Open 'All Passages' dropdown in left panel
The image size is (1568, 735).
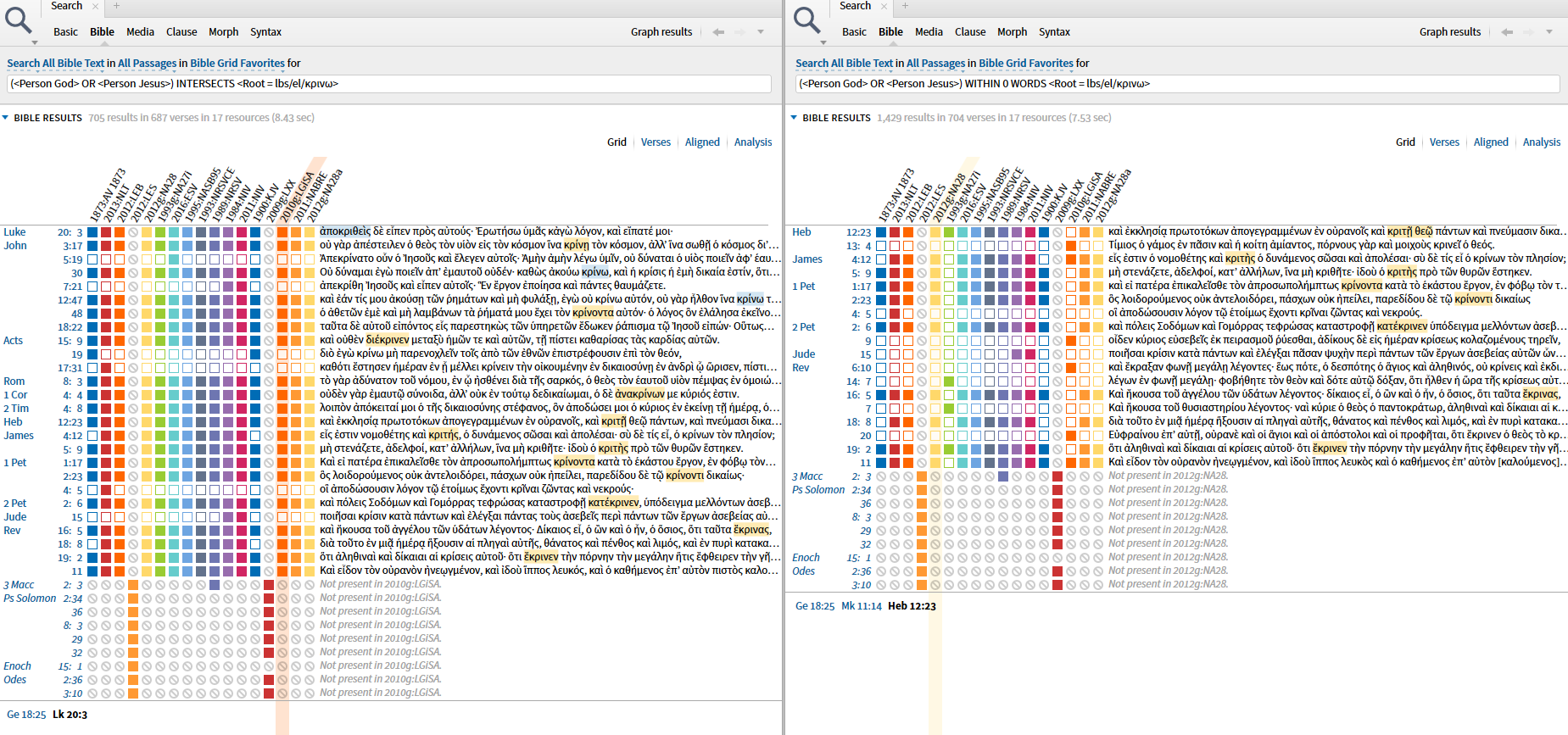pyautogui.click(x=148, y=64)
